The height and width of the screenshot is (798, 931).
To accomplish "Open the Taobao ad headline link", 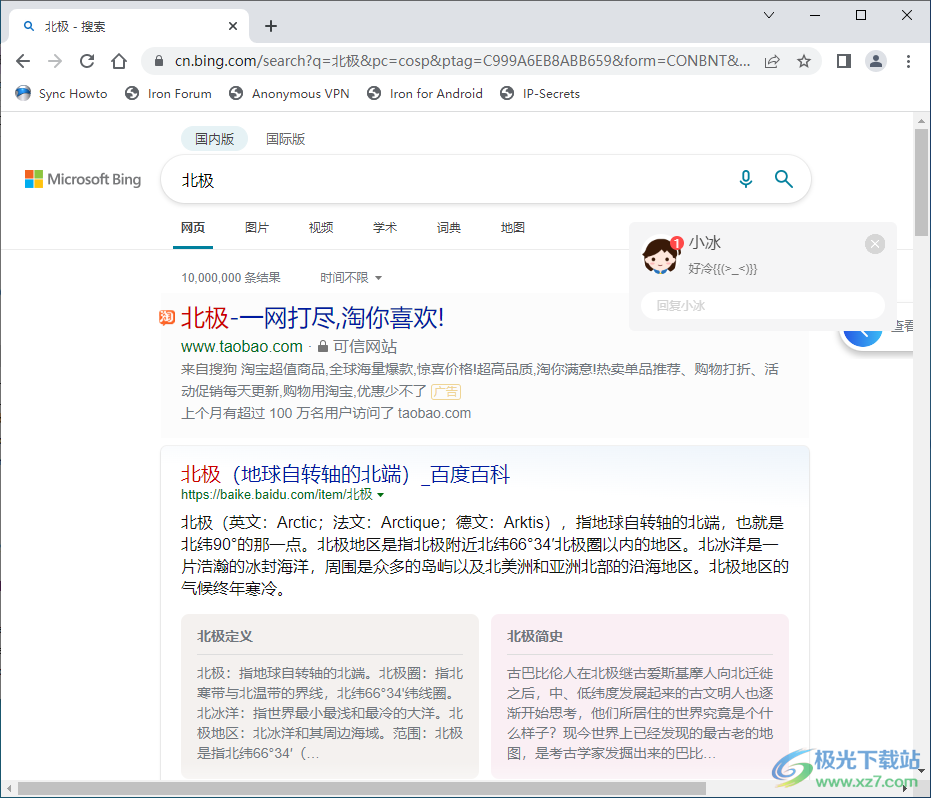I will click(312, 318).
